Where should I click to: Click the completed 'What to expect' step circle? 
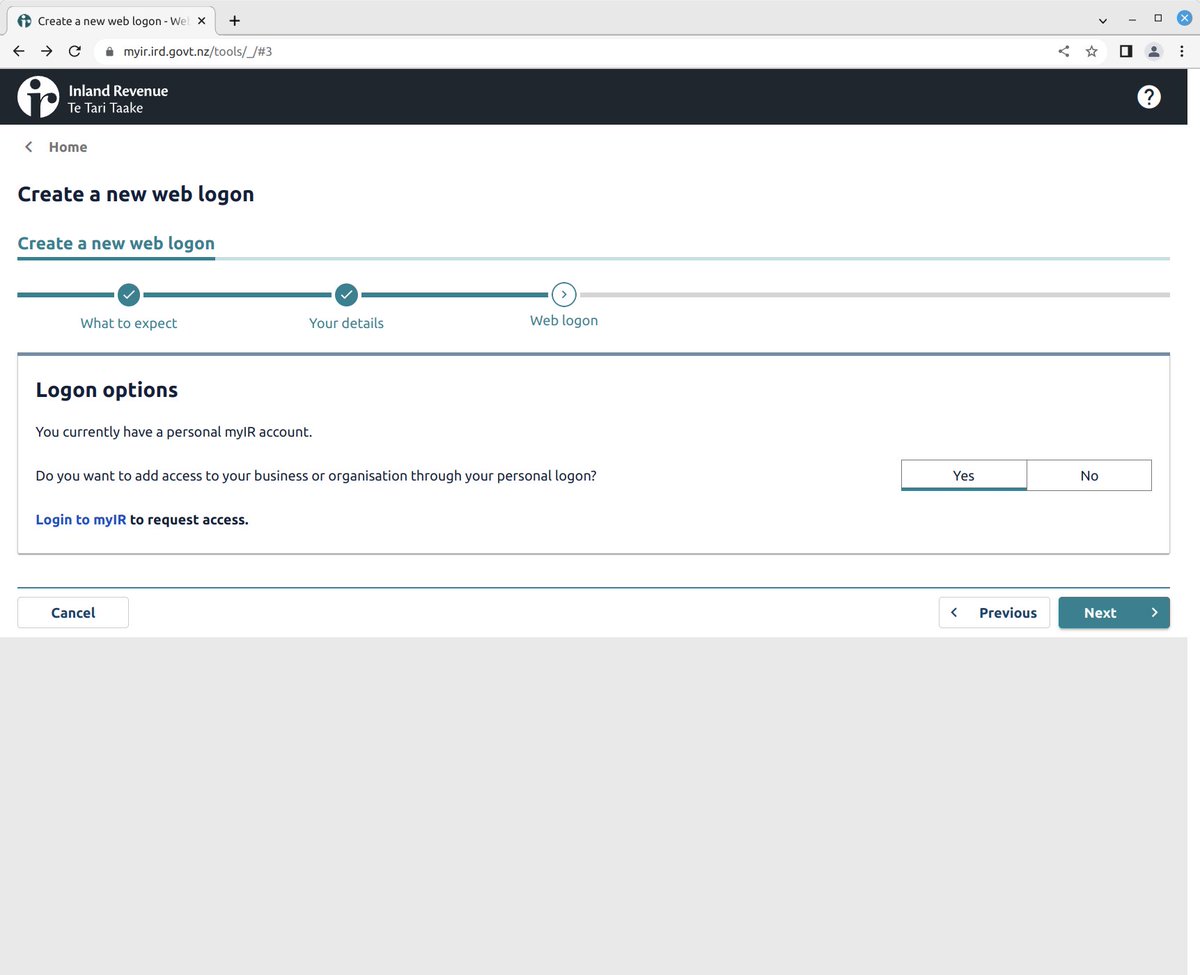(128, 295)
